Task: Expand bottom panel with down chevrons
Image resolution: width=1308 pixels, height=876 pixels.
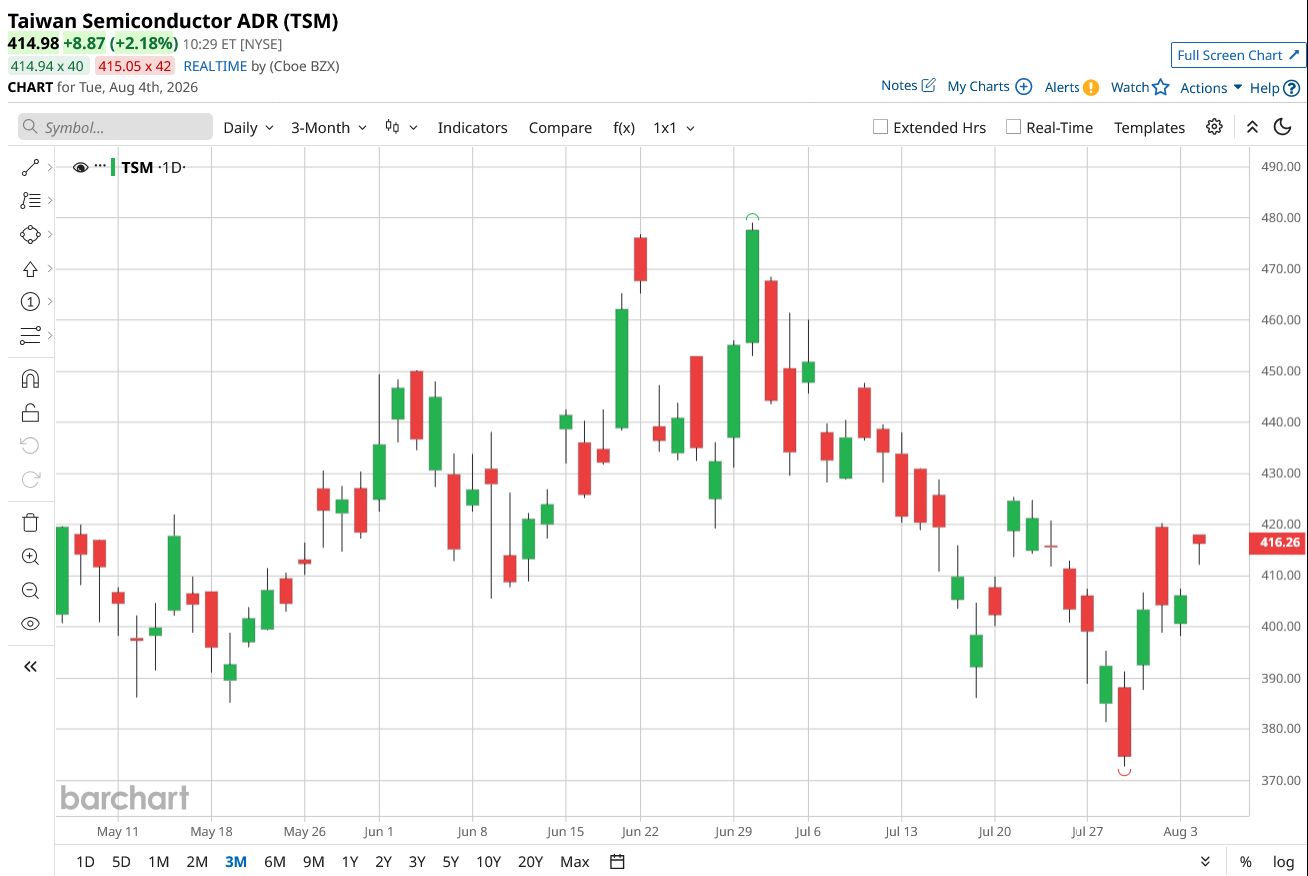Action: [1206, 862]
